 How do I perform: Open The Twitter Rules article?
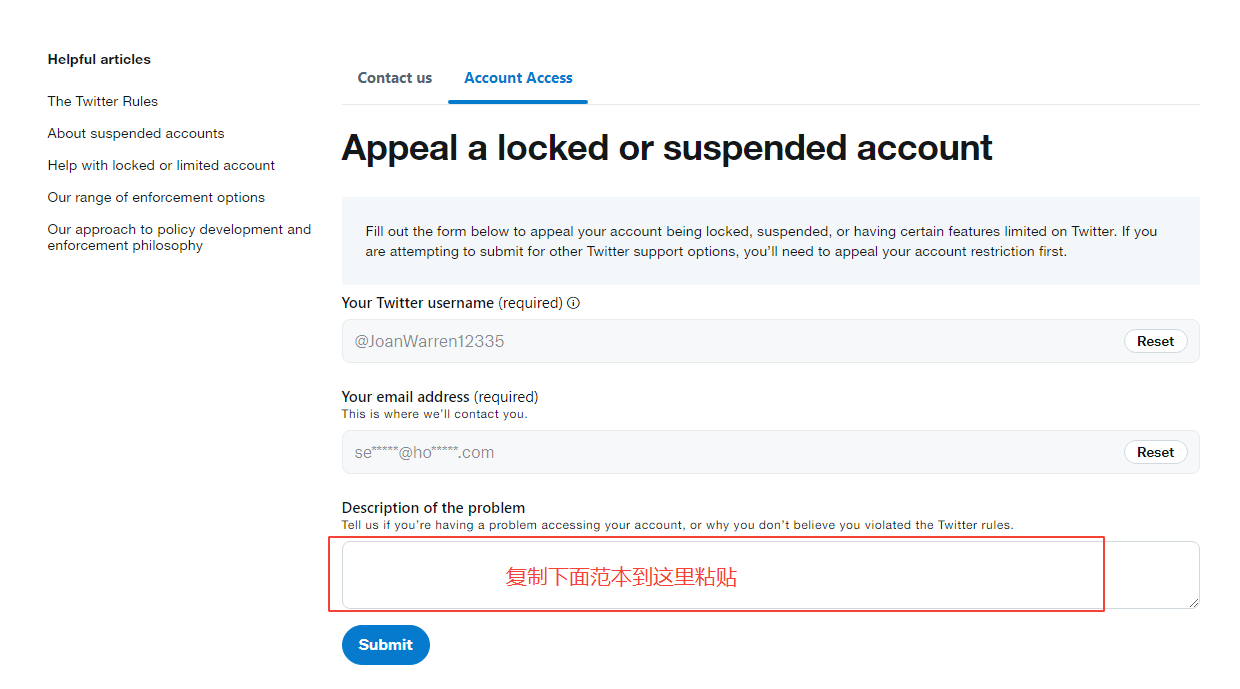[103, 101]
